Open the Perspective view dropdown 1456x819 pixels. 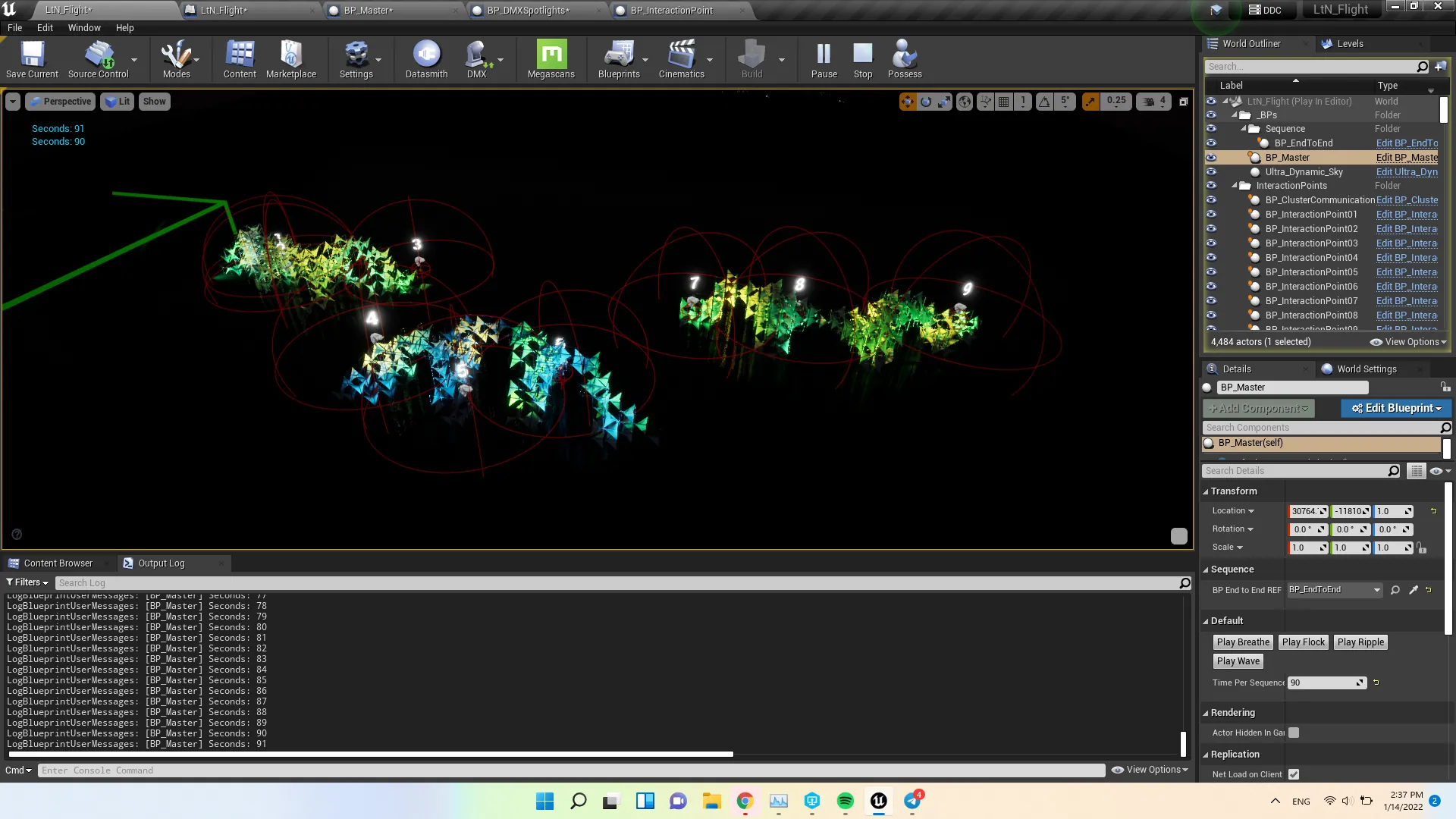click(60, 102)
